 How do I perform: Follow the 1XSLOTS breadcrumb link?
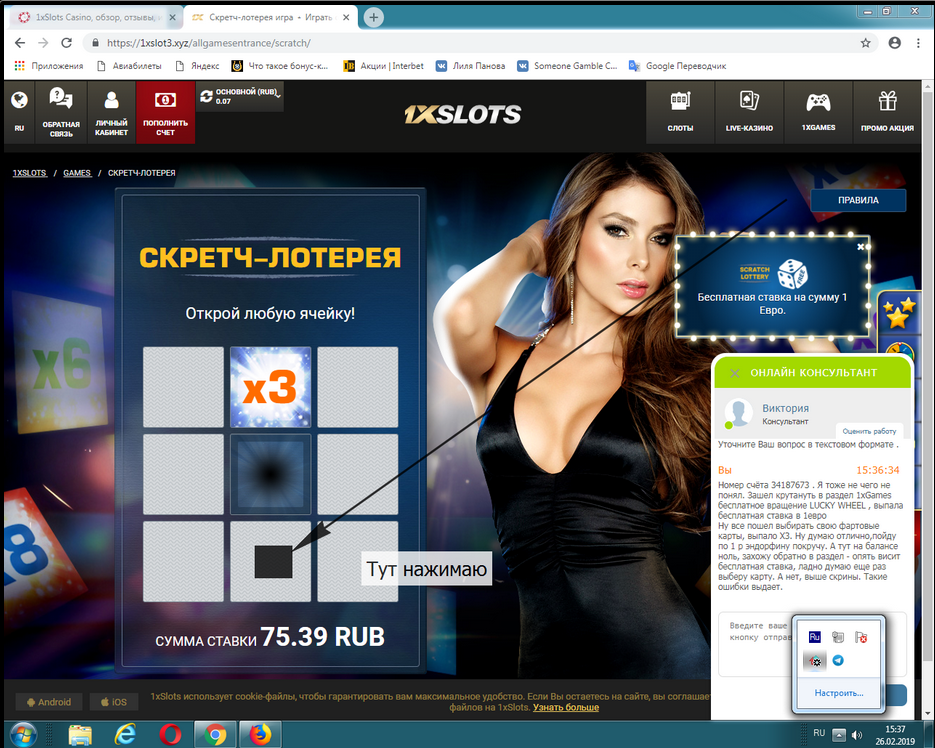coord(30,173)
